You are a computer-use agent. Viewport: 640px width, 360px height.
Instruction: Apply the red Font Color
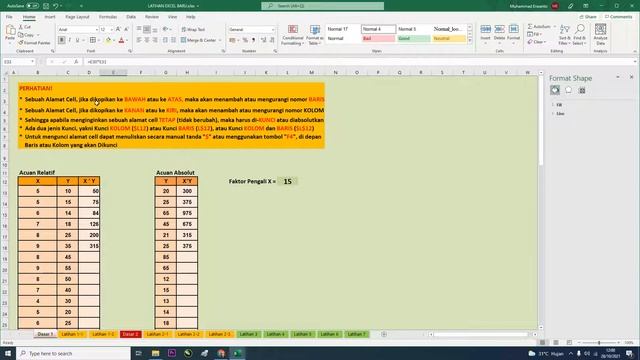point(121,40)
